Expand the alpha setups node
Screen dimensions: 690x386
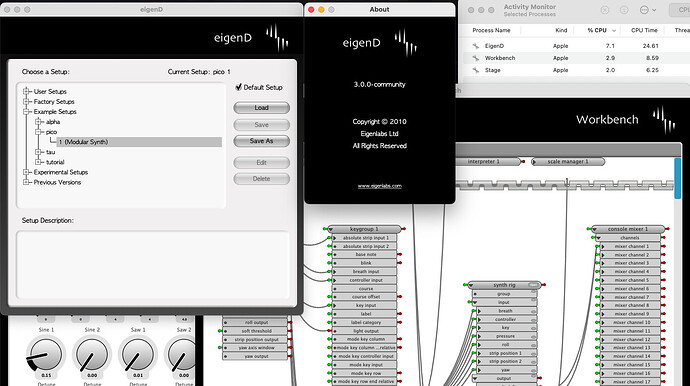[38, 121]
